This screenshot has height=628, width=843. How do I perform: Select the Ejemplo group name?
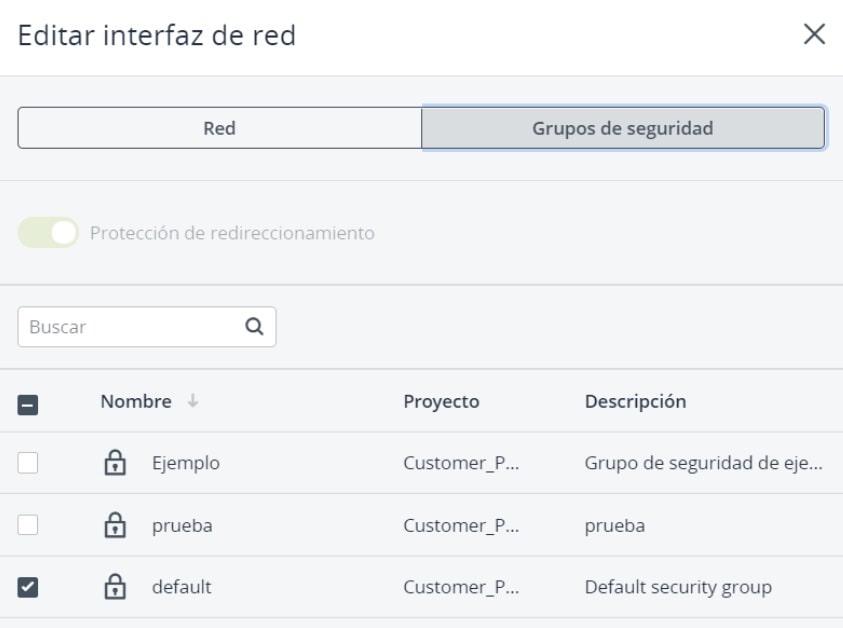[185, 463]
